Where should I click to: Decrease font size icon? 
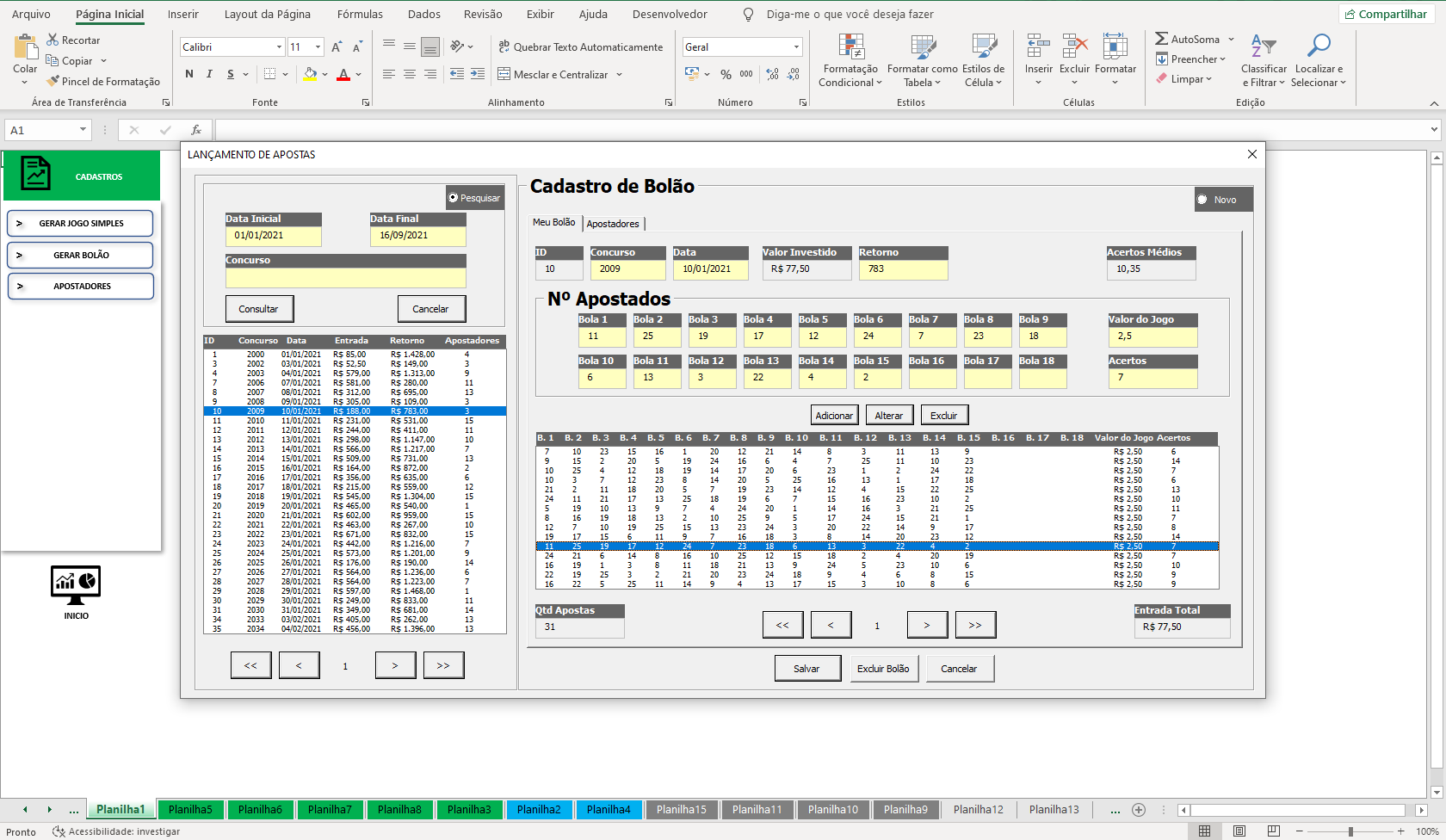point(356,46)
